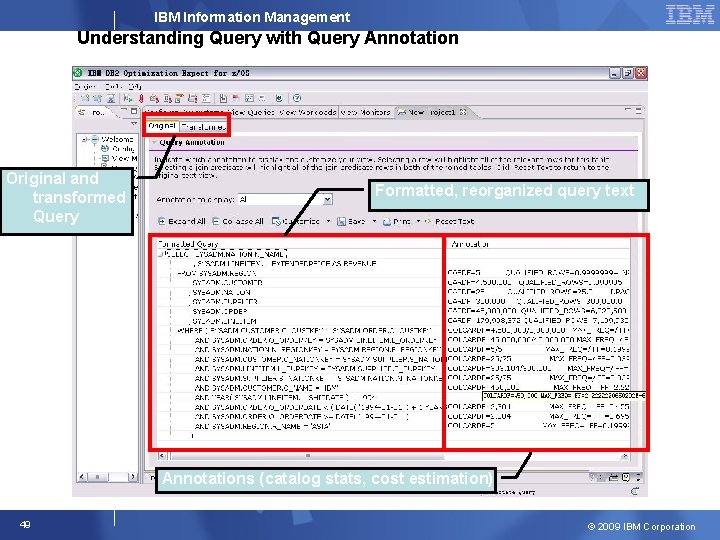Viewport: 720px width, 540px height.
Task: Click the Print button label
Action: 402,221
